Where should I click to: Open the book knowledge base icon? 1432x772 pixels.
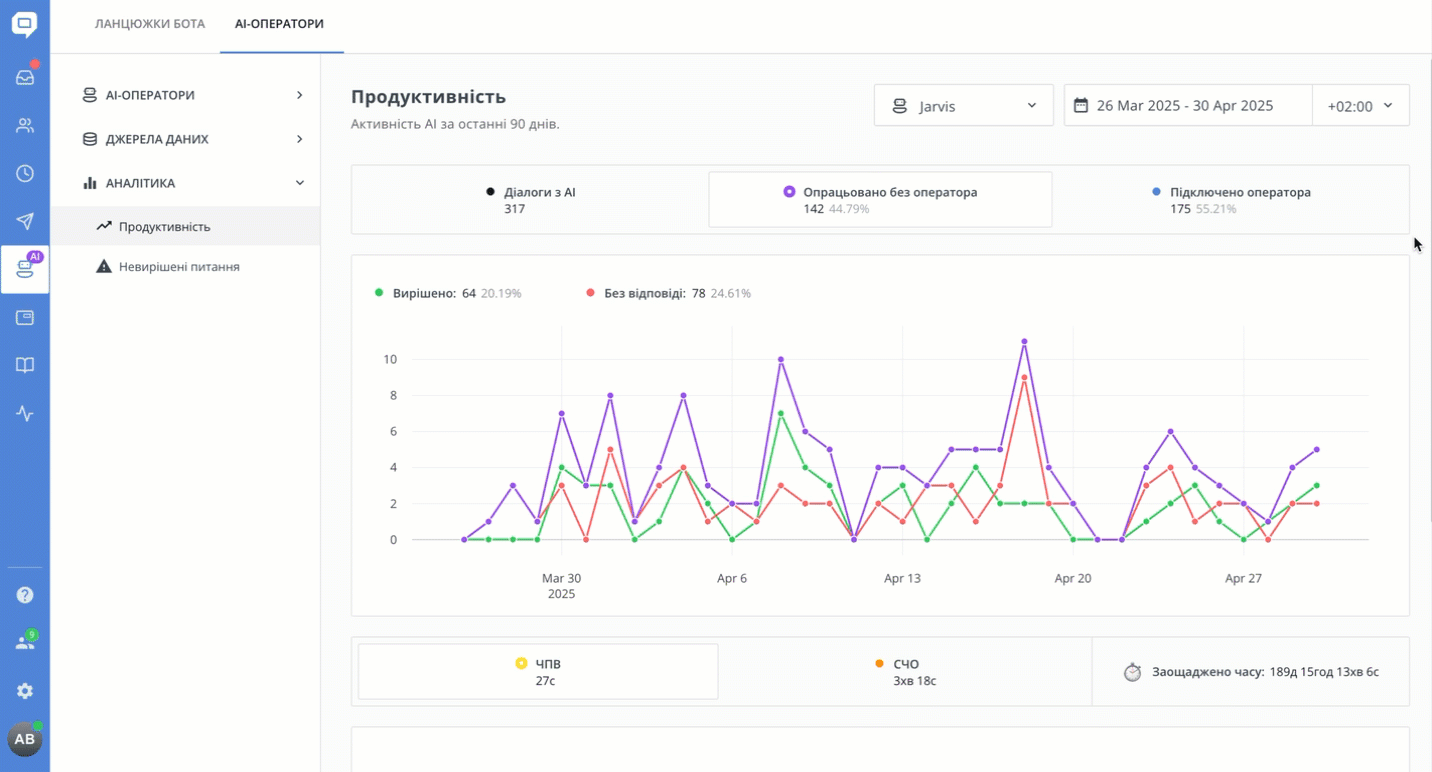[x=25, y=366]
